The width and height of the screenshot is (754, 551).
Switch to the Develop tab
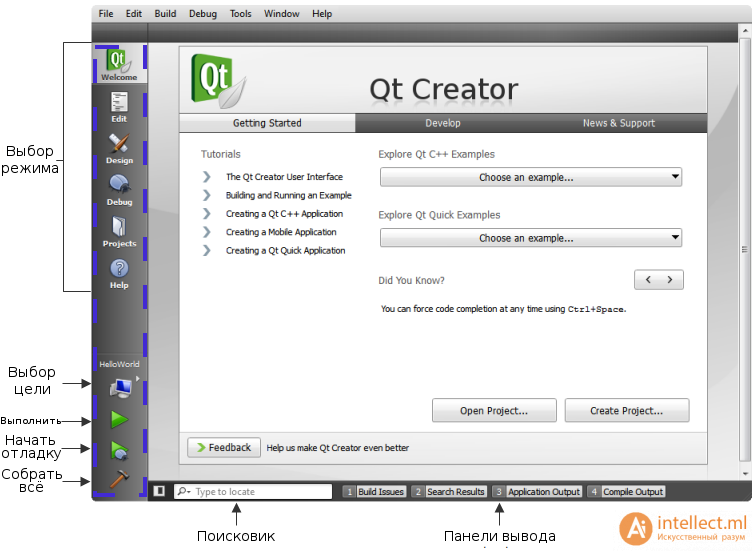pyautogui.click(x=443, y=123)
